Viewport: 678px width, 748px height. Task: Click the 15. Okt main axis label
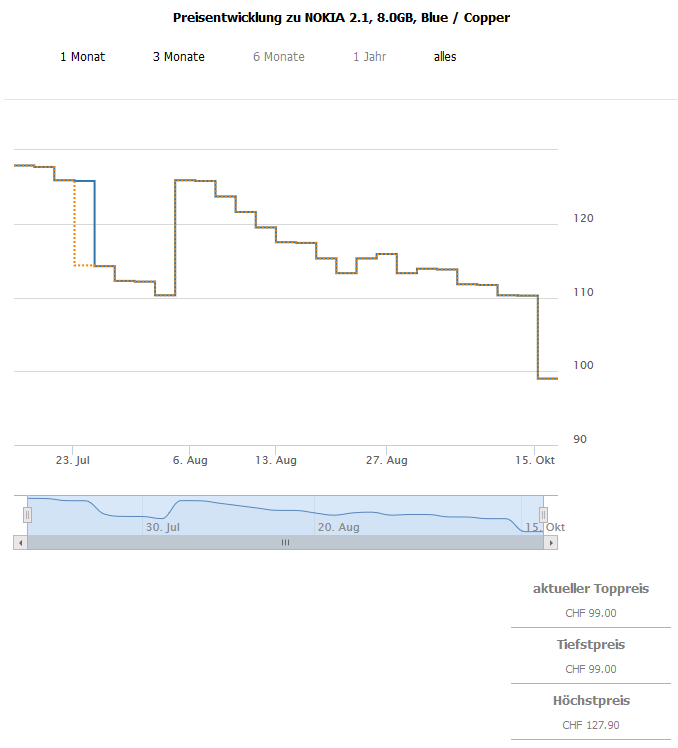point(535,460)
